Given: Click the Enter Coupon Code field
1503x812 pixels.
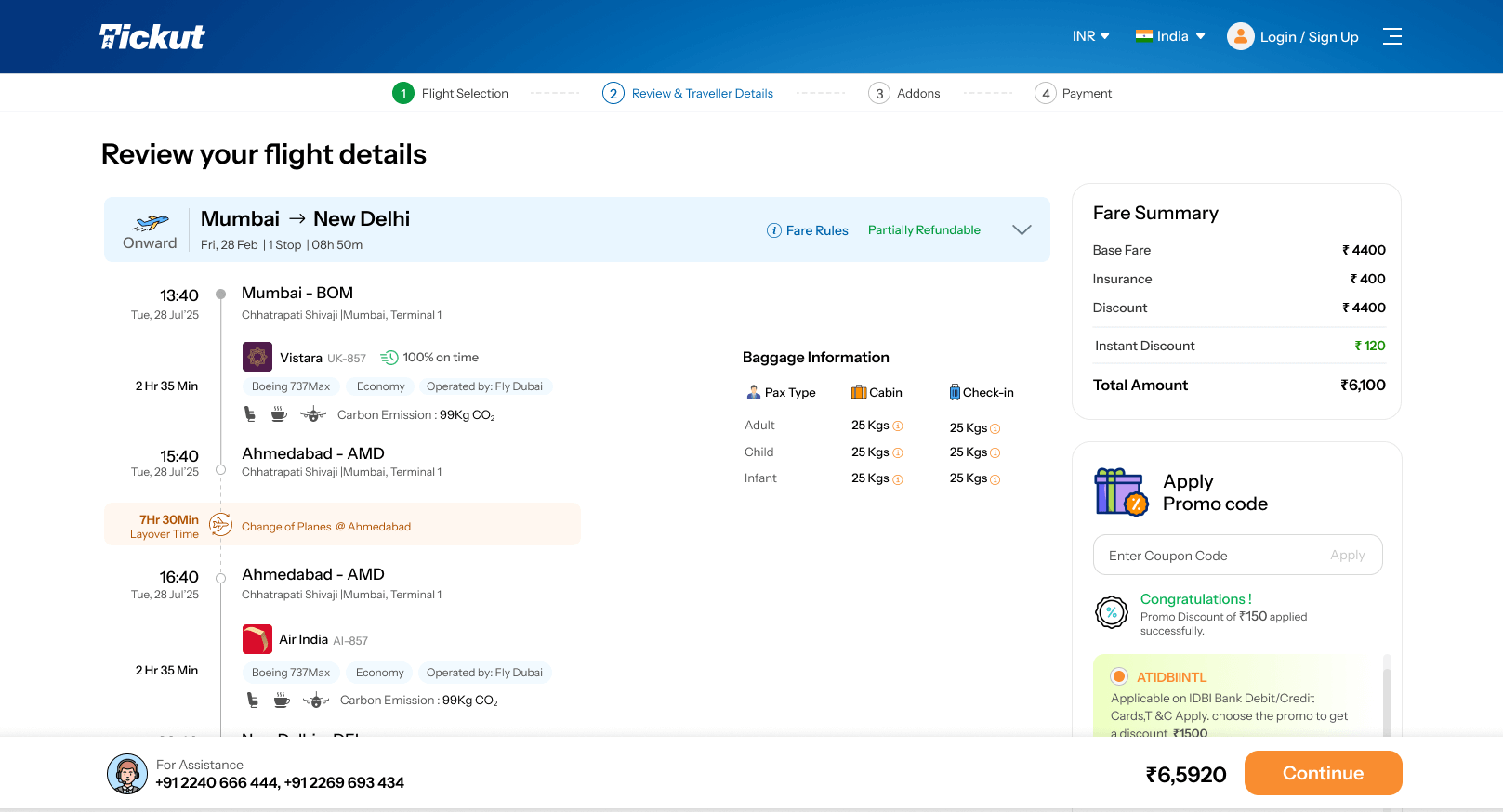Looking at the screenshot, I should click(x=1208, y=556).
